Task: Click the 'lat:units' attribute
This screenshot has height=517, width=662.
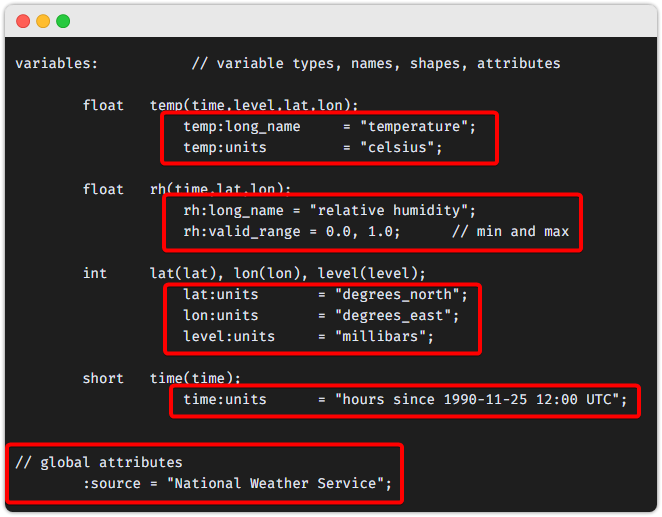Action: click(220, 295)
